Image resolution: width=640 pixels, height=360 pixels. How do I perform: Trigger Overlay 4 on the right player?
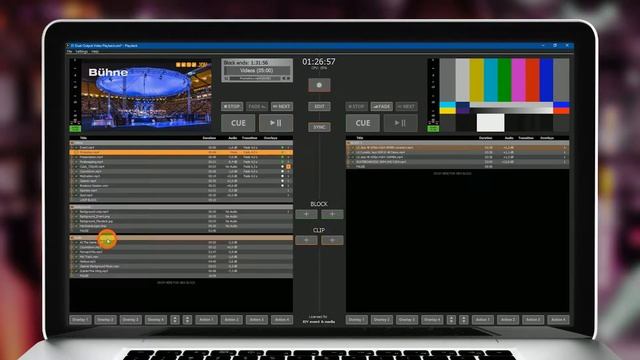tap(432, 320)
